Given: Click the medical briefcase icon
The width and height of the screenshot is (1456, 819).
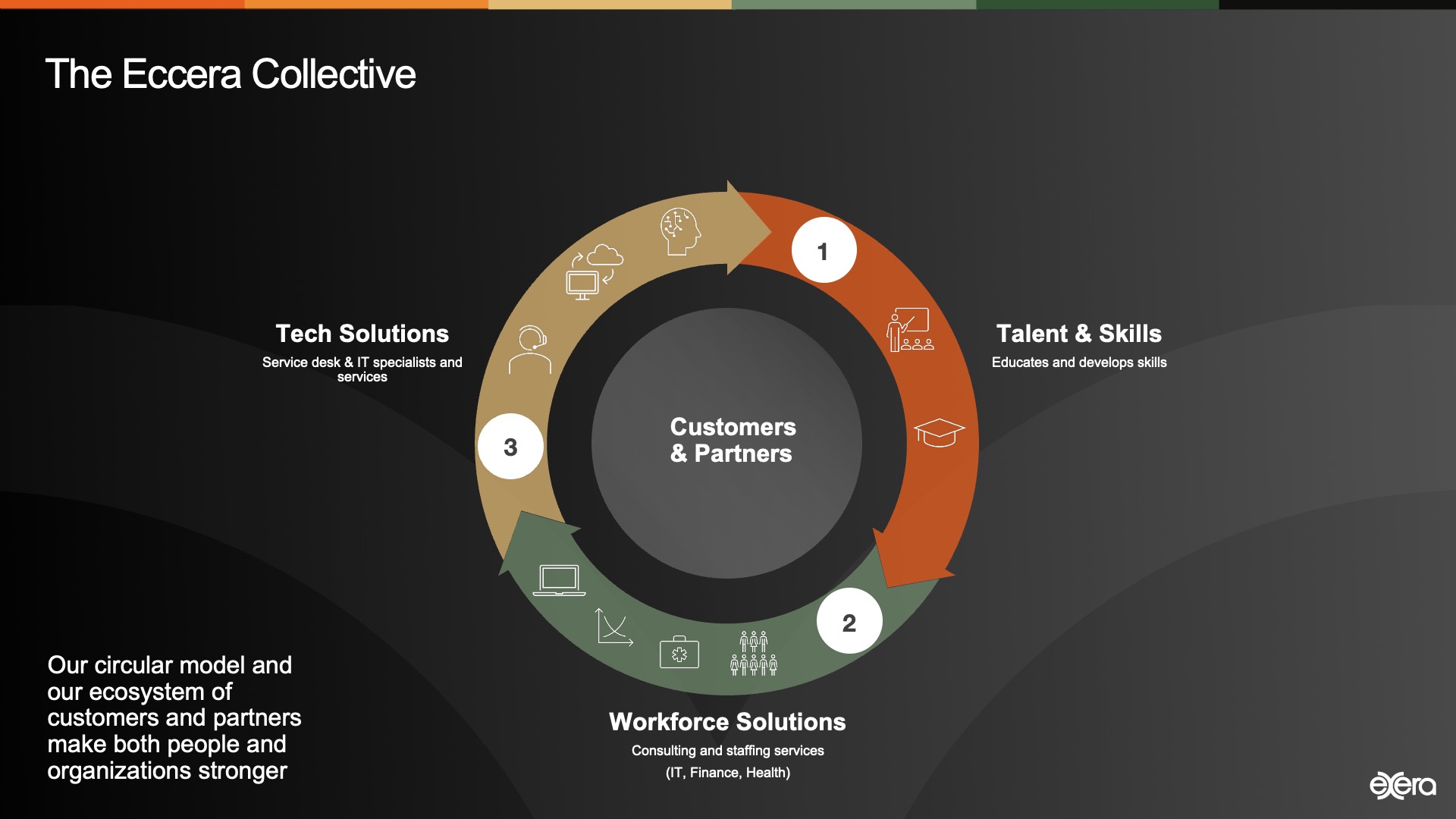Looking at the screenshot, I should [679, 651].
